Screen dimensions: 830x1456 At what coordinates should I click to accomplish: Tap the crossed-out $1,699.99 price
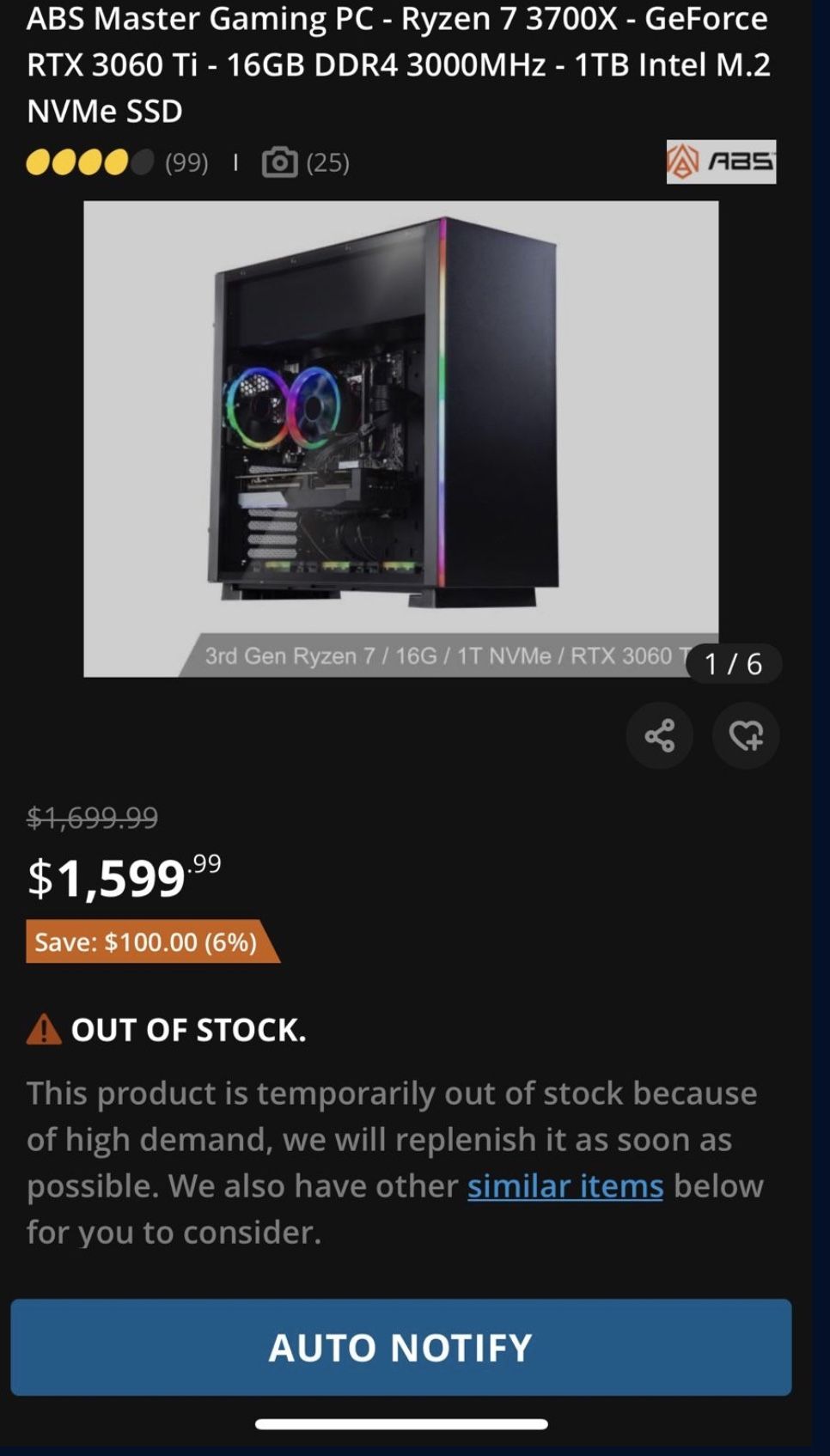click(x=92, y=817)
